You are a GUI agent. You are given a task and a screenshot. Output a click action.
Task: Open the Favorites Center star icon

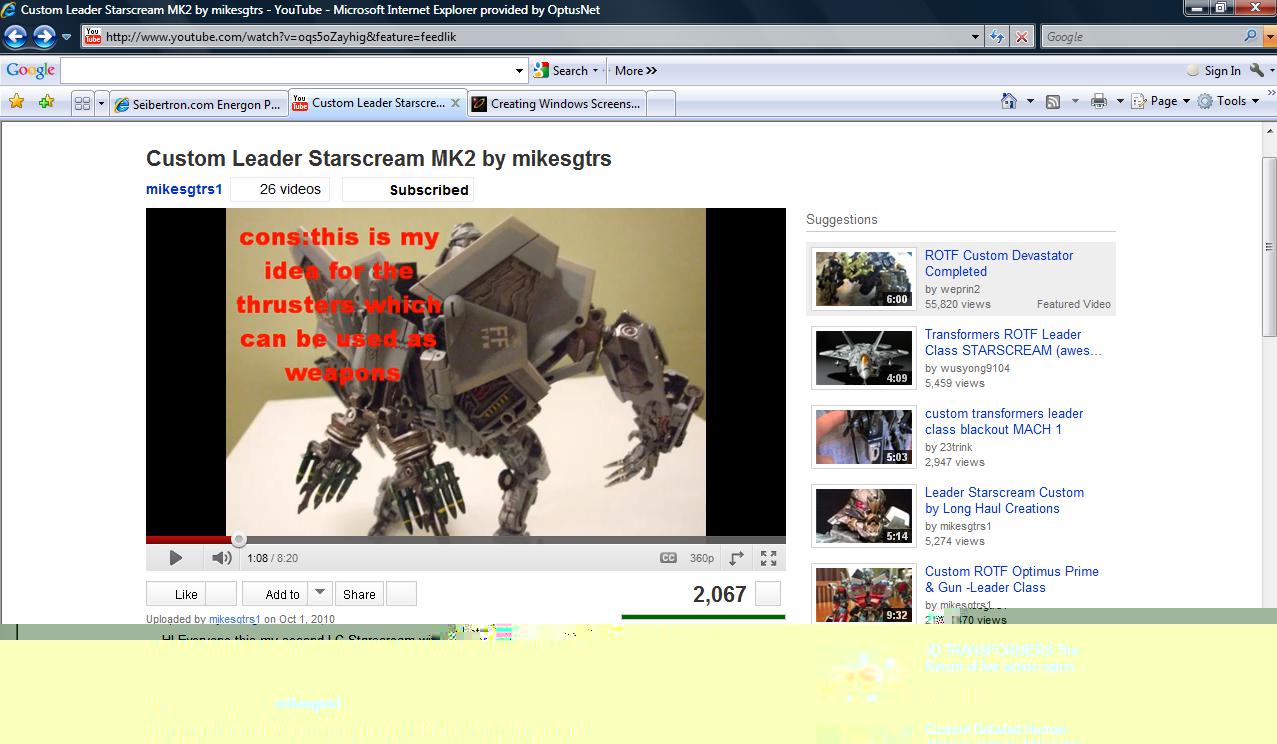pyautogui.click(x=16, y=102)
